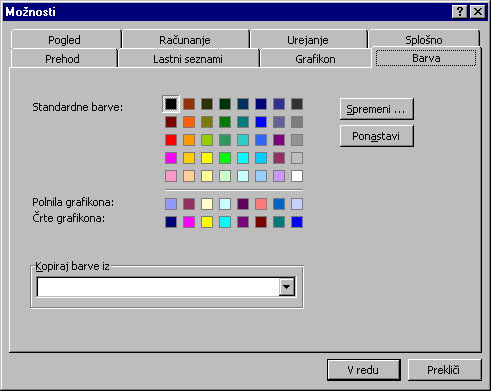The image size is (491, 391).
Task: Select the navy chart line swatch
Action: click(x=171, y=222)
